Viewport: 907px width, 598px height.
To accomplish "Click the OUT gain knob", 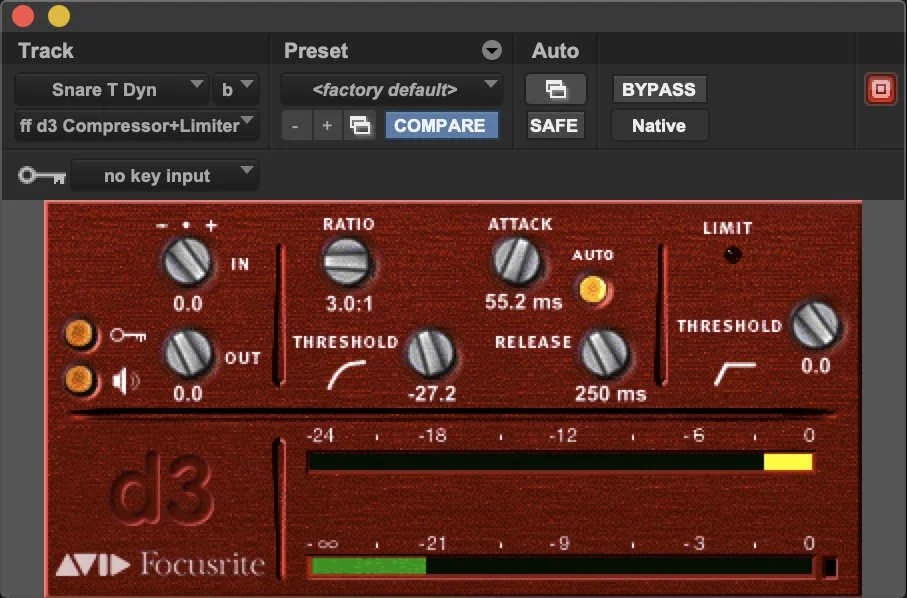I will [189, 353].
